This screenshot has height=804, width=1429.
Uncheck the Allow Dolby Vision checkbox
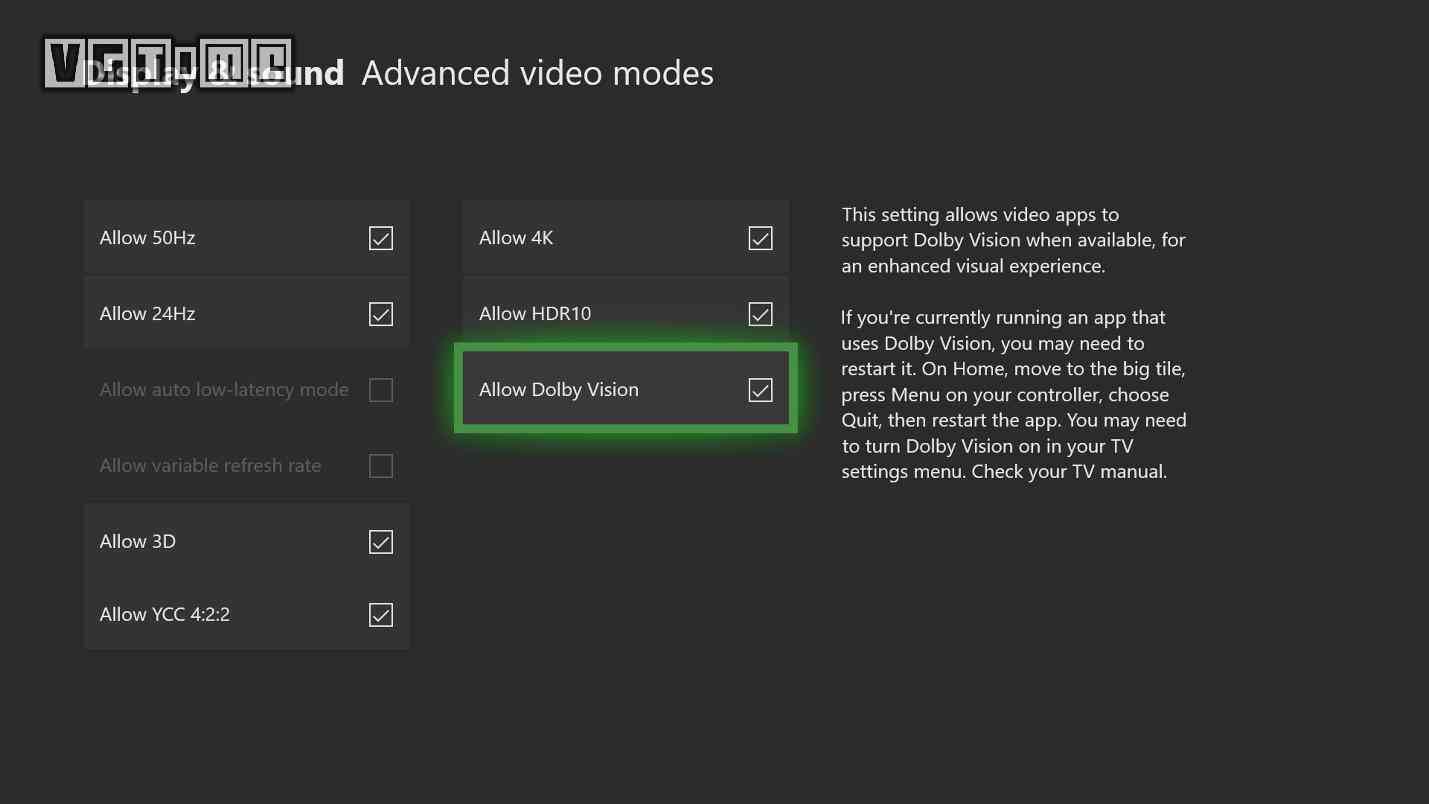(x=760, y=390)
